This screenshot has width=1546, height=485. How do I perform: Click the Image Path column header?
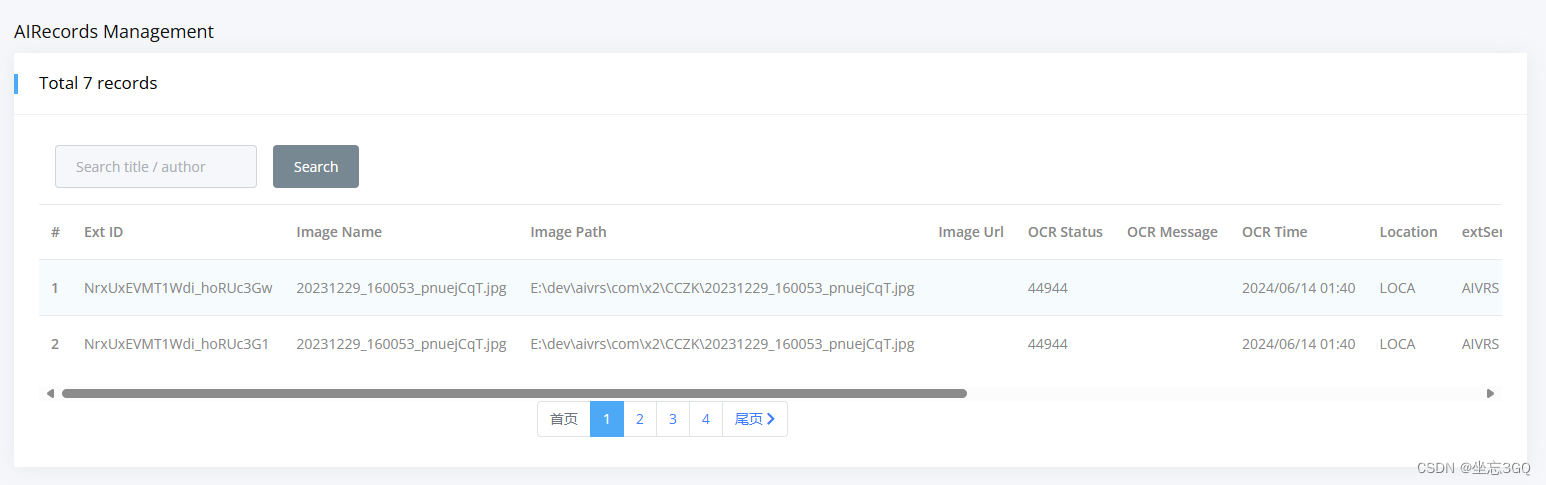568,232
